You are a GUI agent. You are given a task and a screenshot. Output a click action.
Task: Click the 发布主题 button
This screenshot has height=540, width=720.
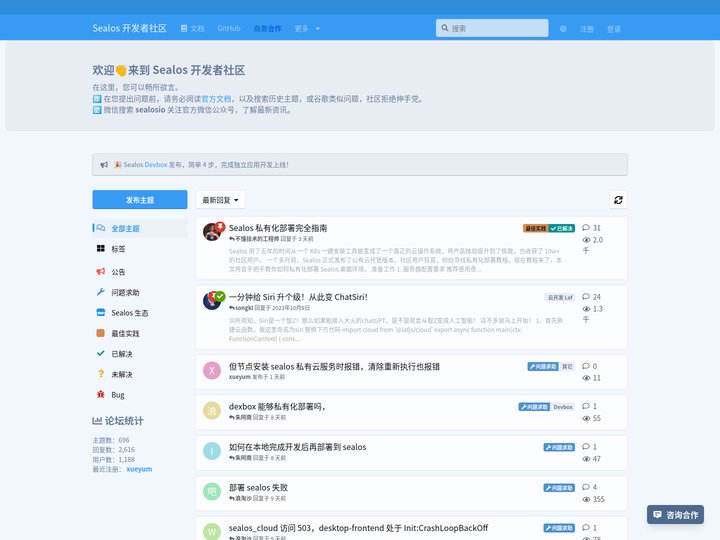[140, 200]
